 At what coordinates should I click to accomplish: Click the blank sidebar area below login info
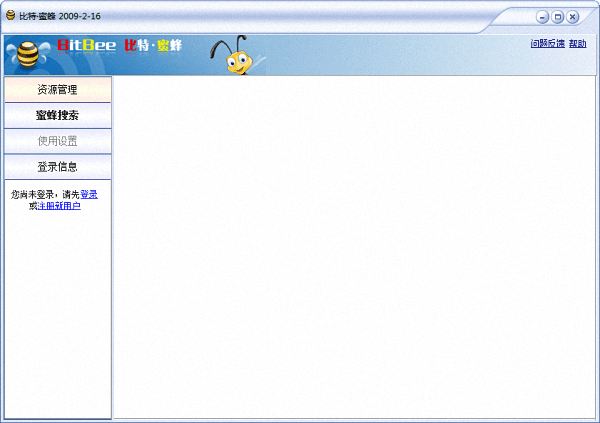coord(57,310)
